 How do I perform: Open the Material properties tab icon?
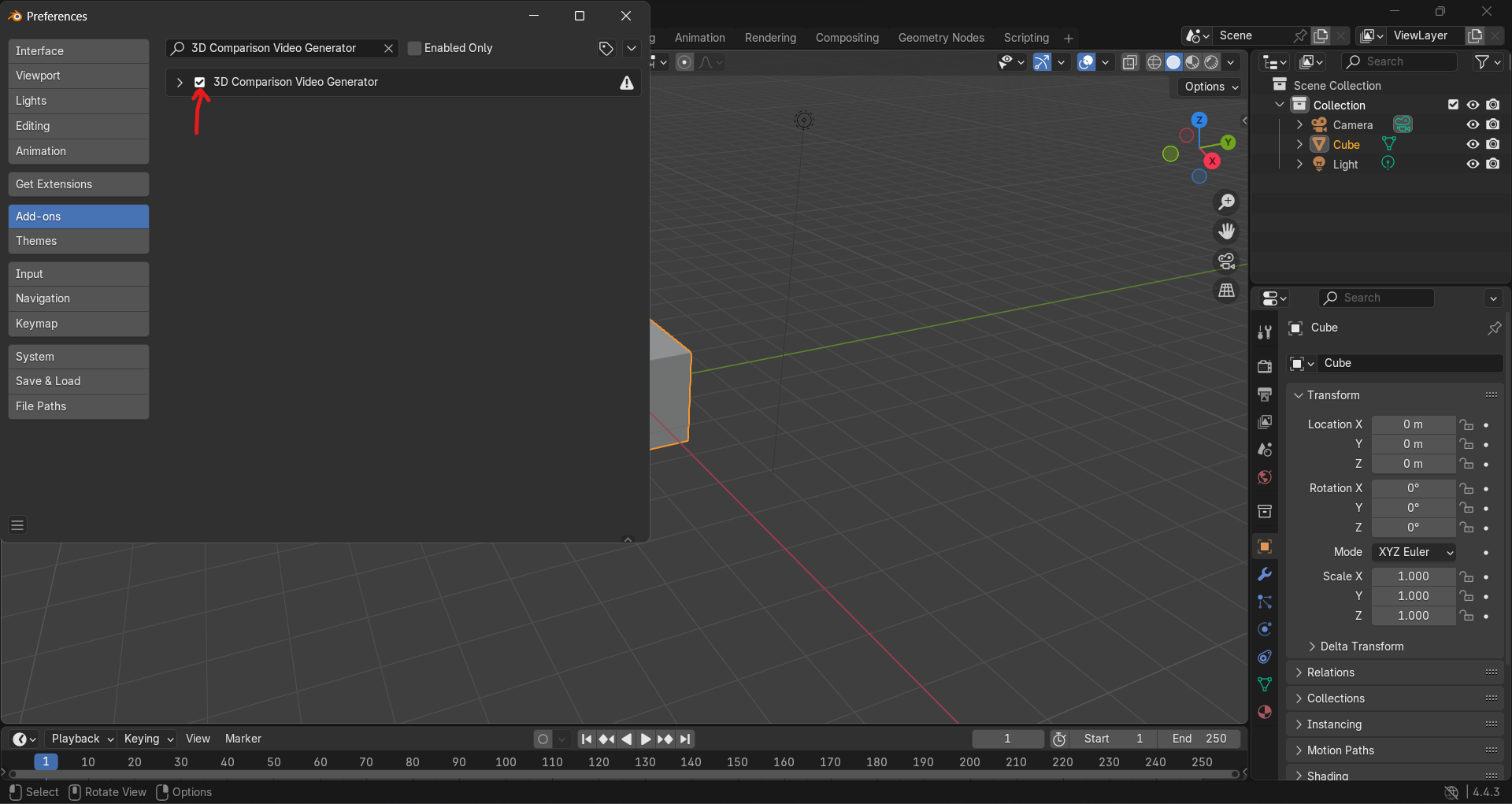(1265, 712)
